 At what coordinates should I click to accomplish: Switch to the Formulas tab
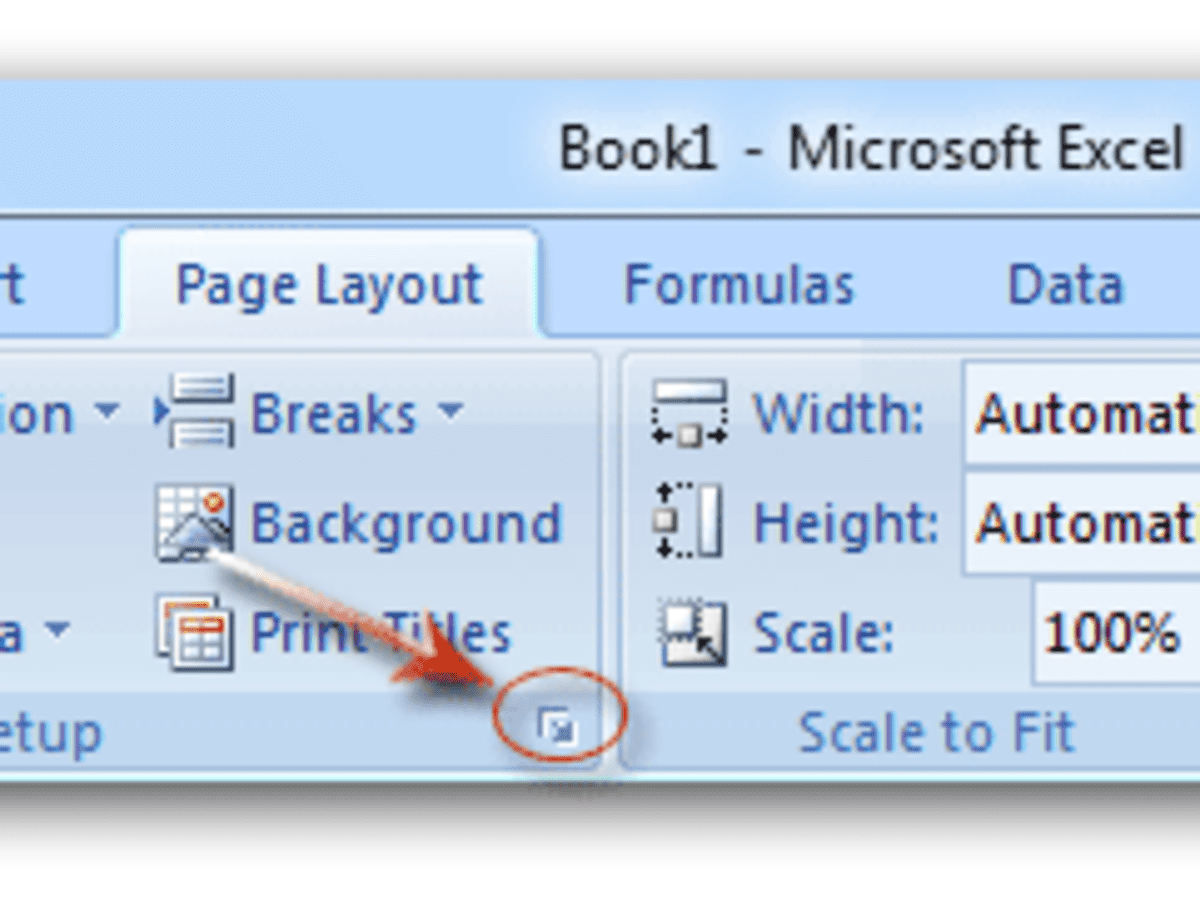(738, 285)
